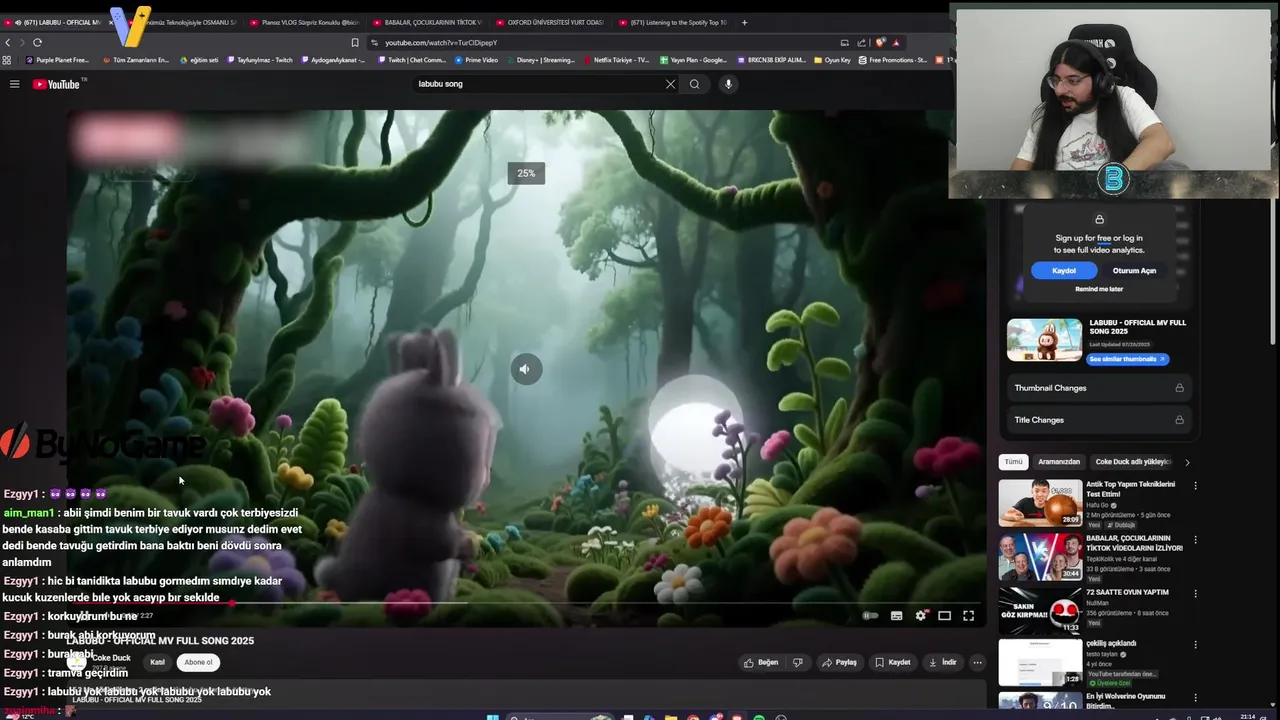This screenshot has width=1280, height=720.
Task: Go back with browser back arrow
Action: (8, 42)
